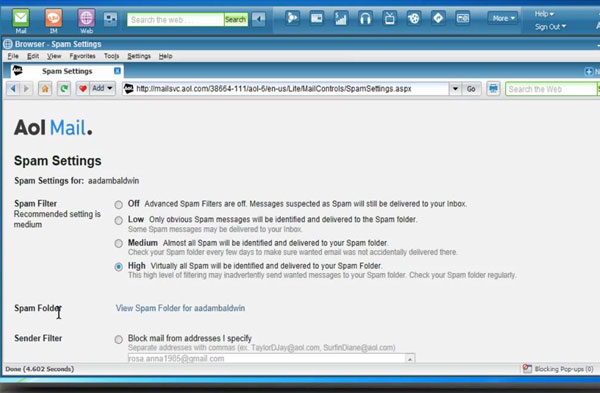Click the username aadambaldwin text
The width and height of the screenshot is (600, 393).
[x=114, y=181]
